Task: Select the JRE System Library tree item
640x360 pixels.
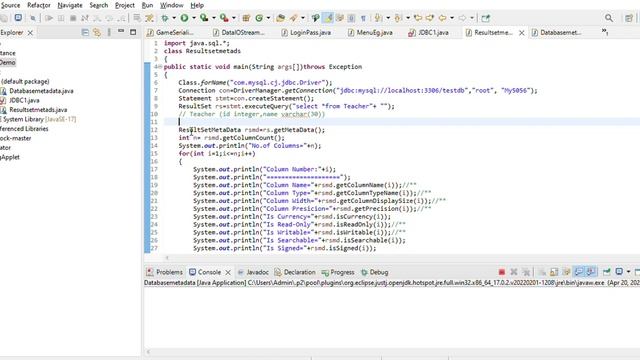Action: point(39,119)
